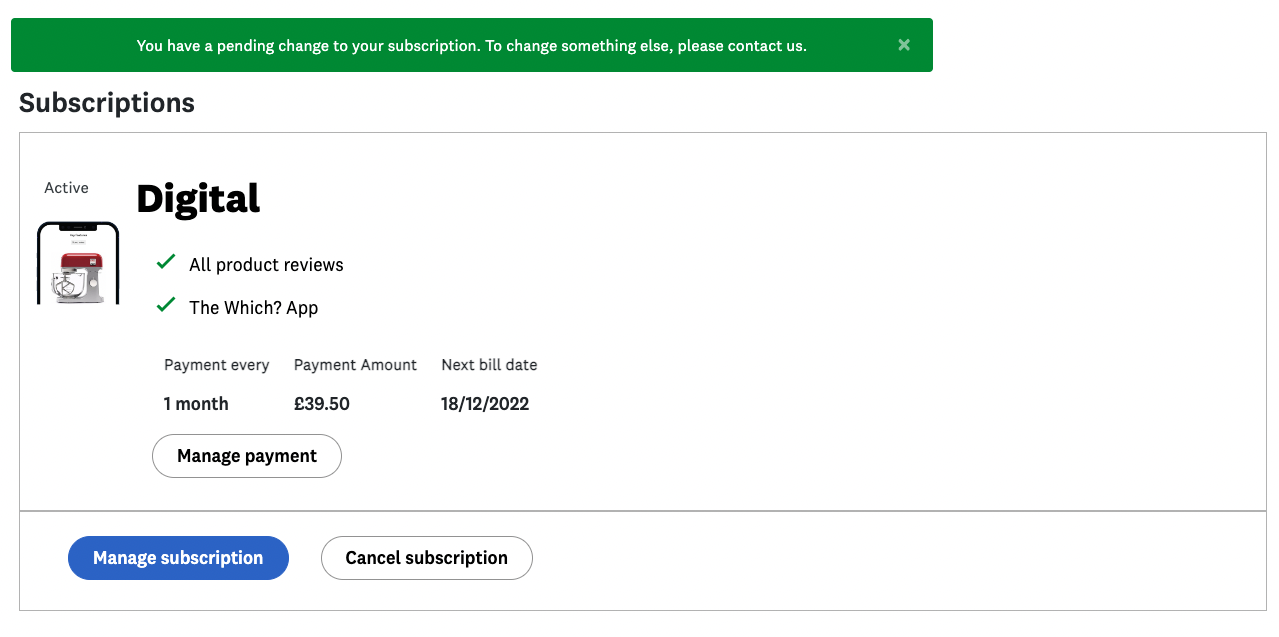
Task: Cancel the Digital subscription
Action: 426,557
